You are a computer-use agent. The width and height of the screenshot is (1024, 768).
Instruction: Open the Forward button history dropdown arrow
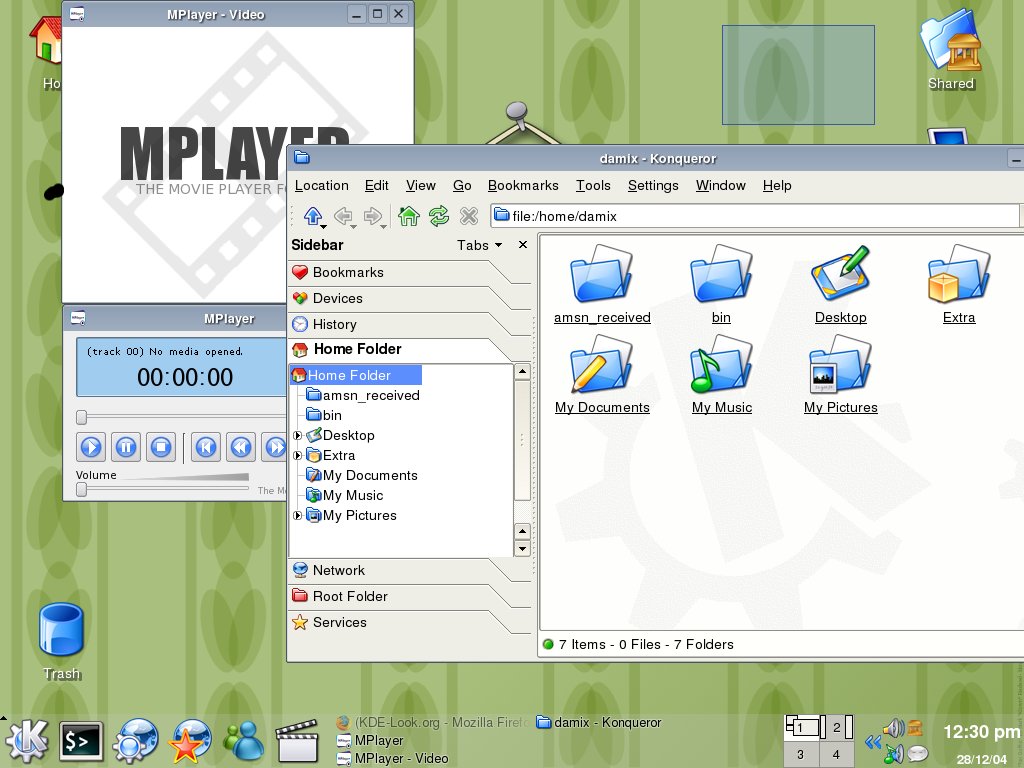(x=383, y=226)
